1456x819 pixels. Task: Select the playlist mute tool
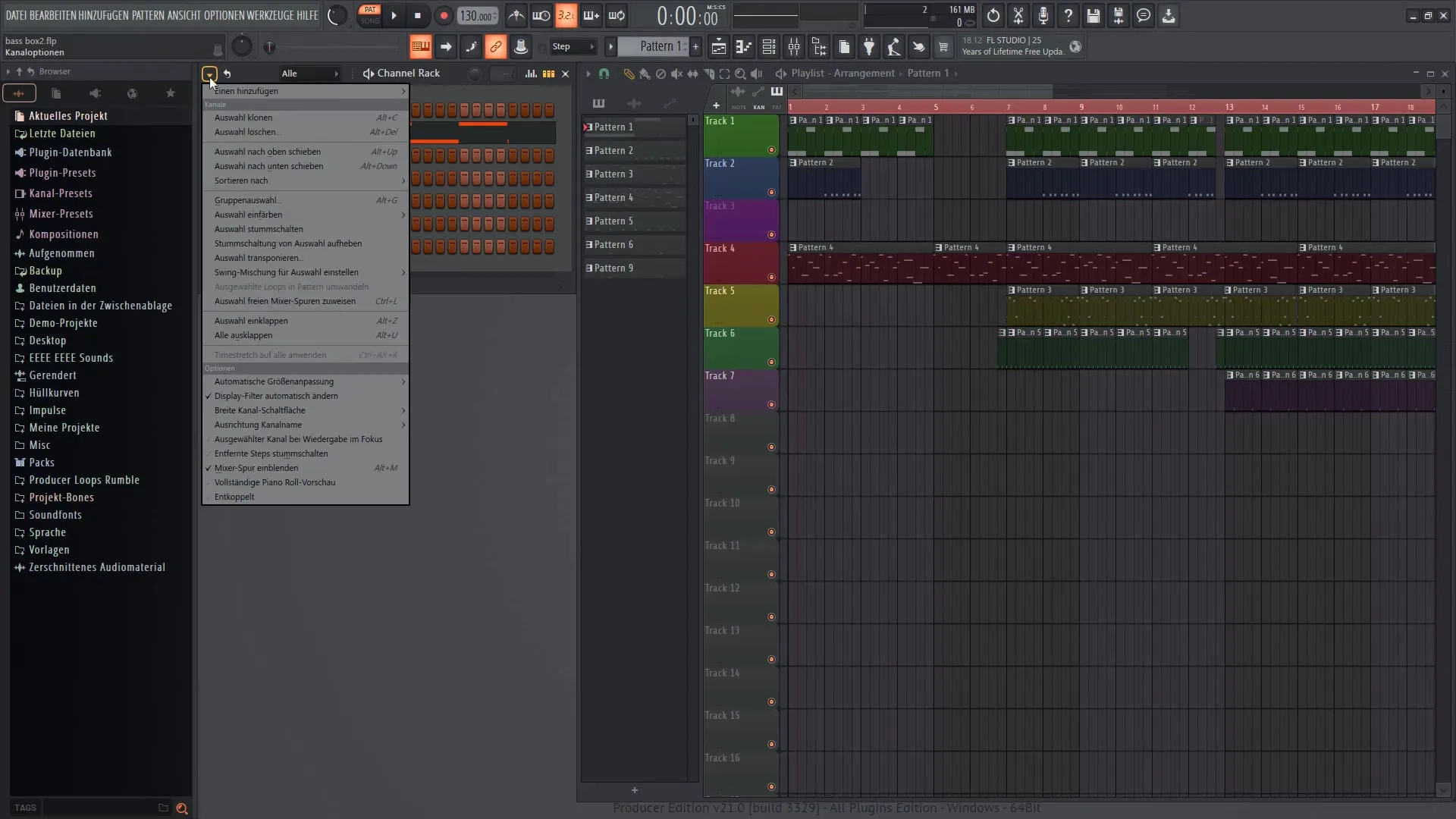(x=676, y=74)
